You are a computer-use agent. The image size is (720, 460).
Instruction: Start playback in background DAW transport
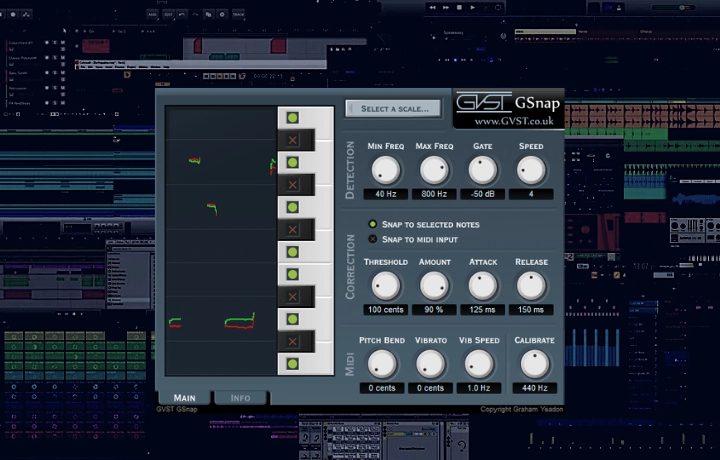[472, 7]
